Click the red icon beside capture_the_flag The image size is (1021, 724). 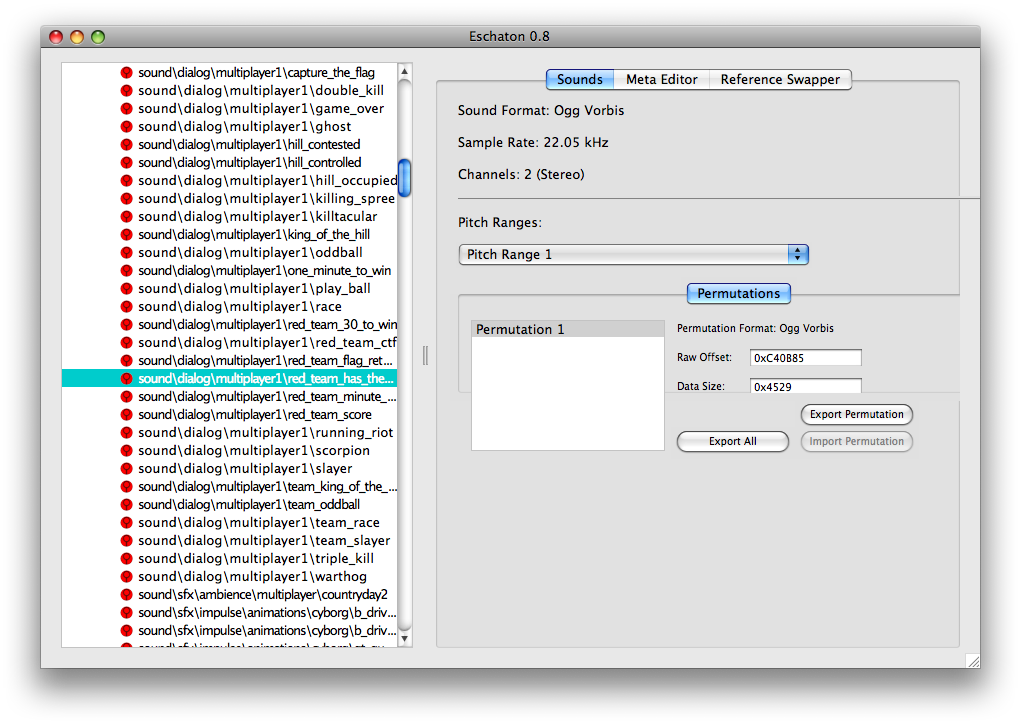127,73
